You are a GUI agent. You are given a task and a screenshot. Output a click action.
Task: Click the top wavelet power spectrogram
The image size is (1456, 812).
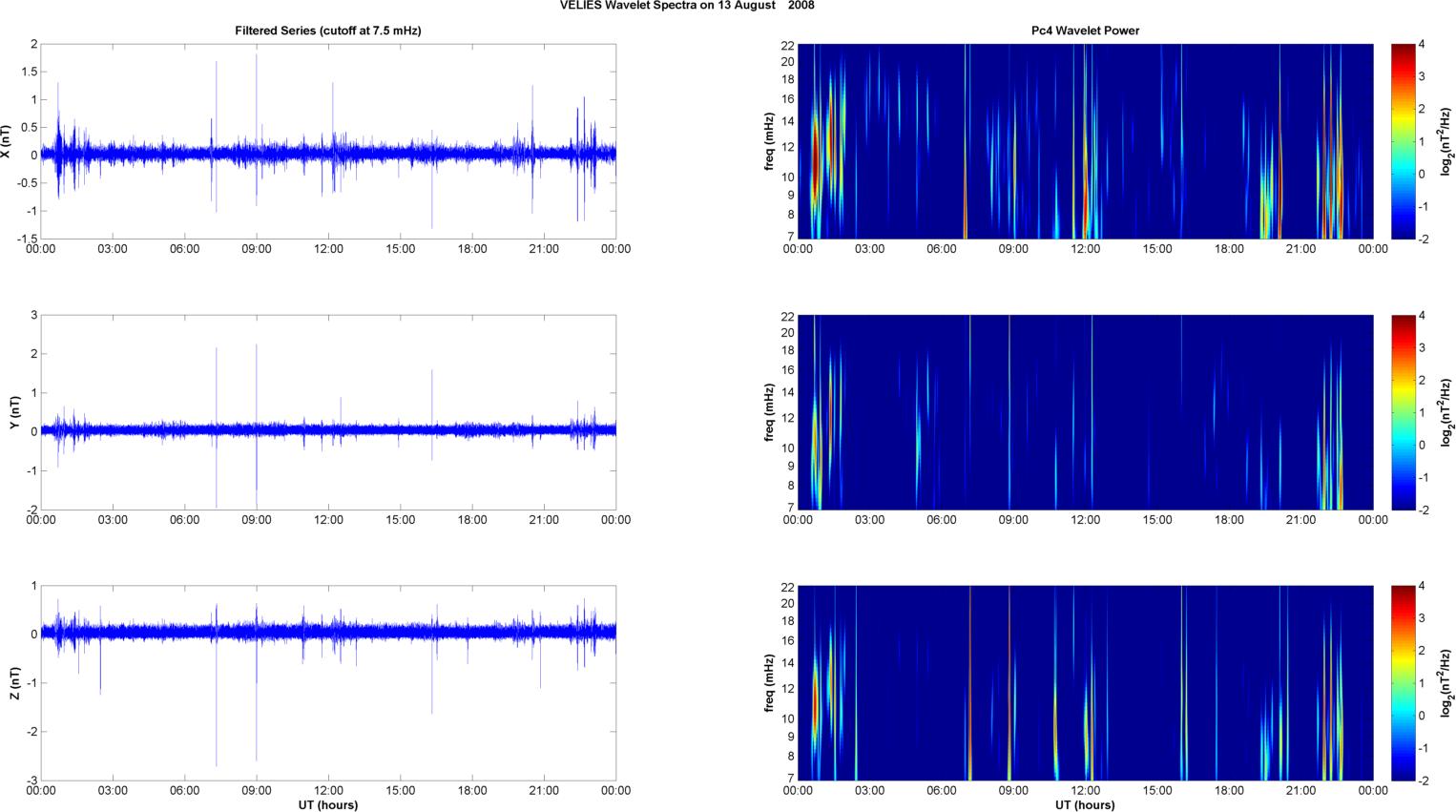(x=1085, y=141)
